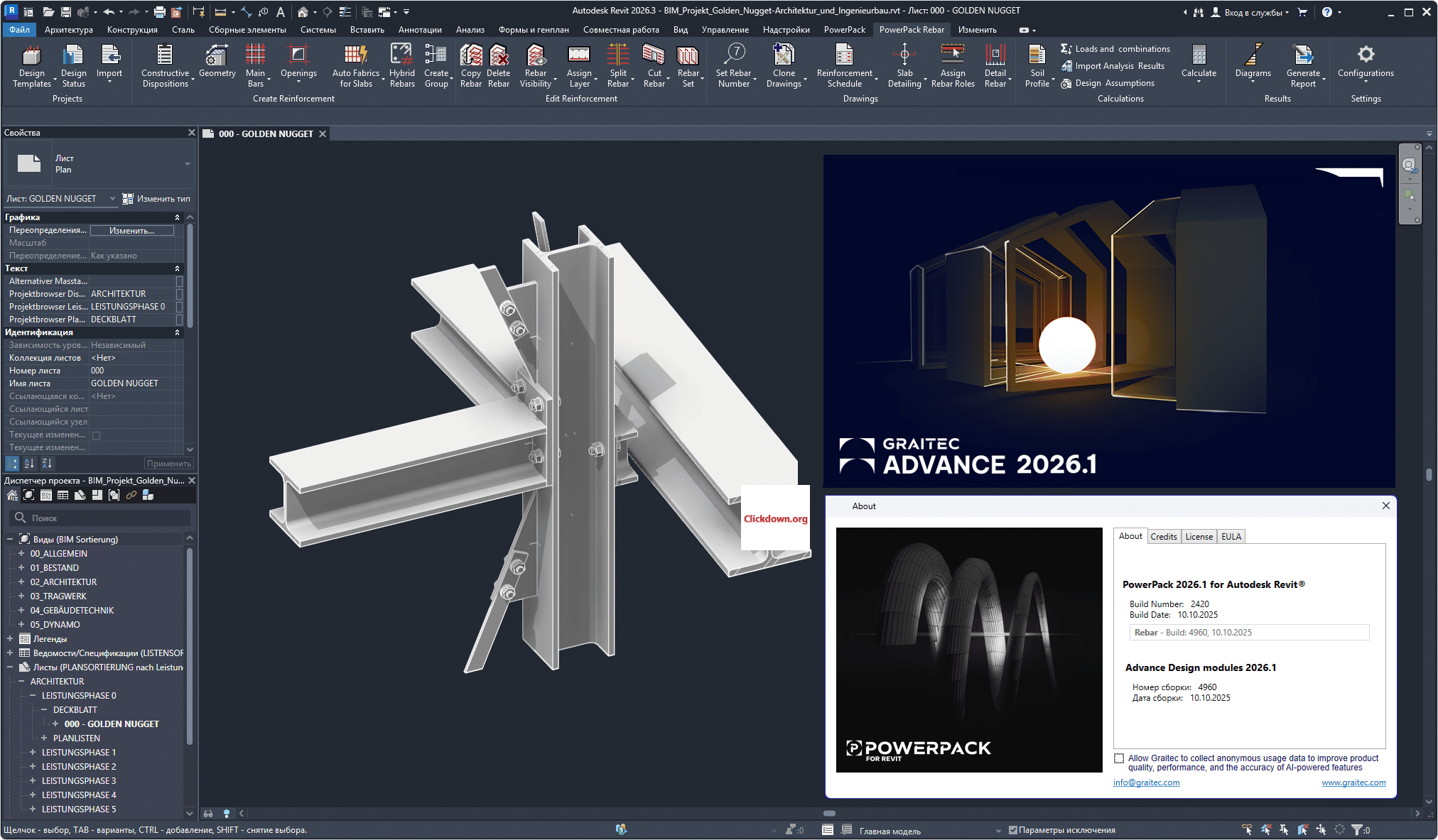Image resolution: width=1438 pixels, height=840 pixels.
Task: Toggle Параметры исключения in the status bar
Action: pyautogui.click(x=1013, y=829)
